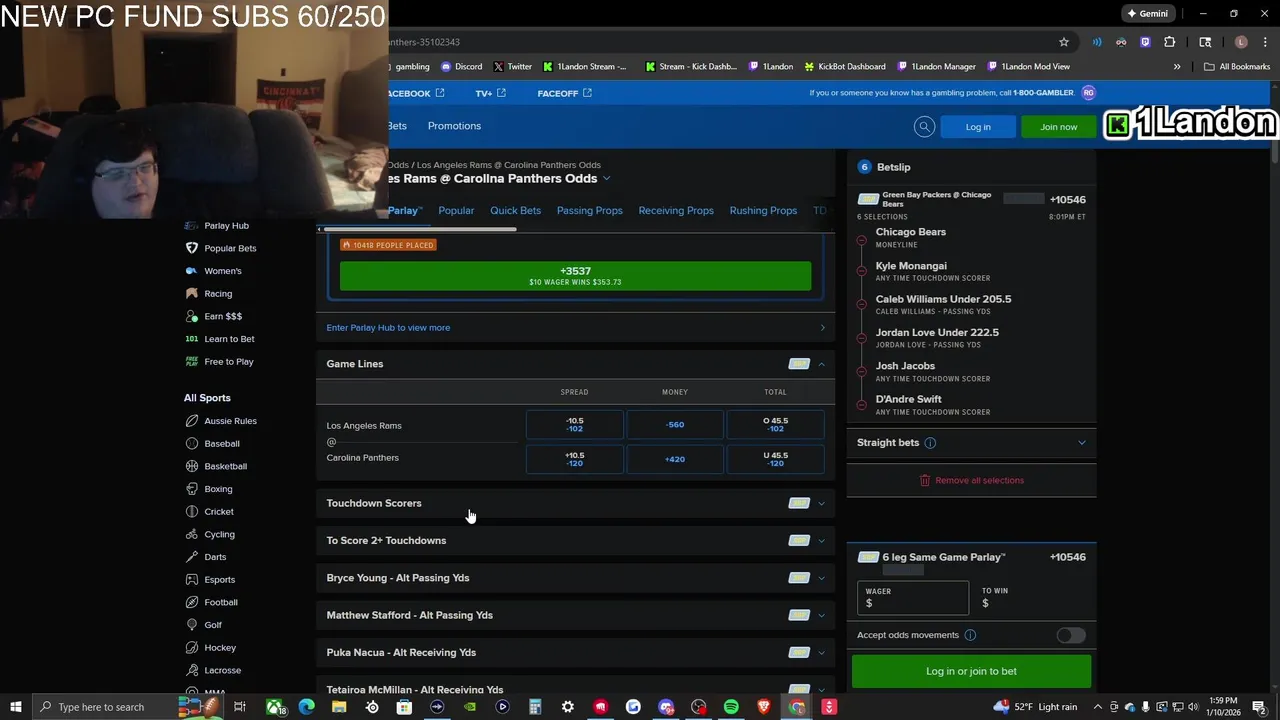
Task: Switch to the Popular tab
Action: [456, 211]
